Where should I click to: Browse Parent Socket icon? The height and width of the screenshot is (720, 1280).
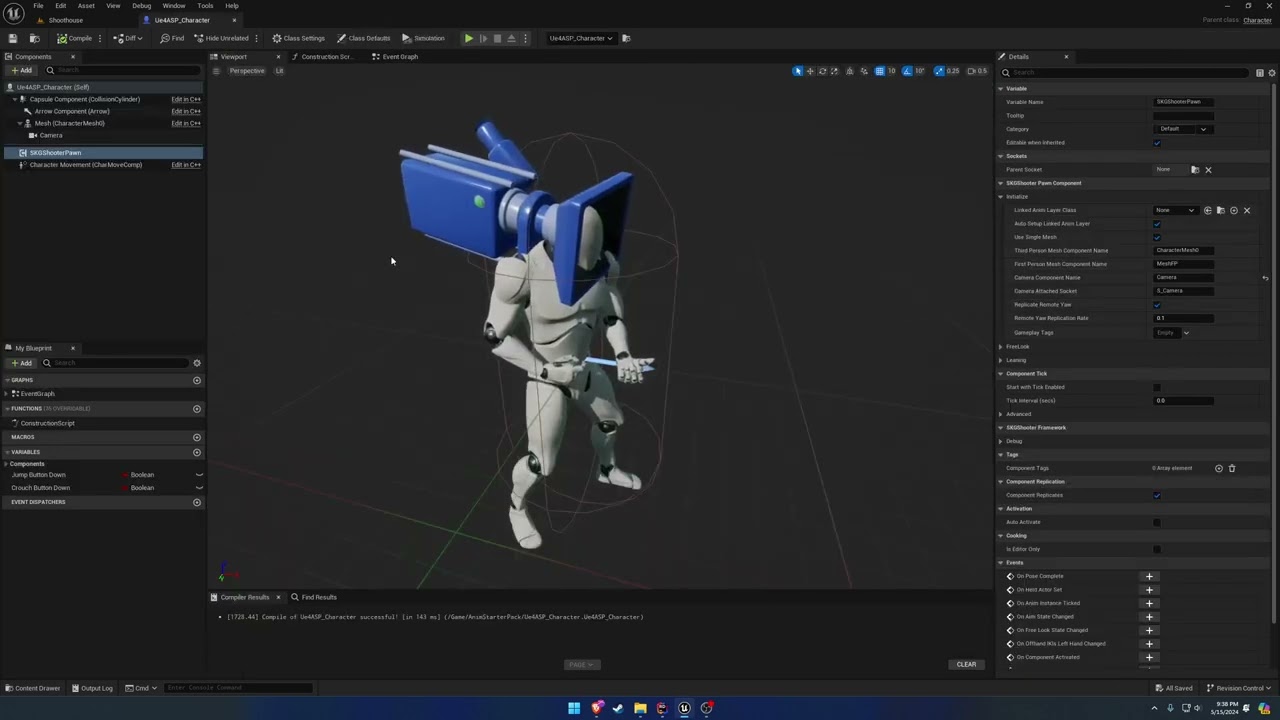click(1195, 170)
